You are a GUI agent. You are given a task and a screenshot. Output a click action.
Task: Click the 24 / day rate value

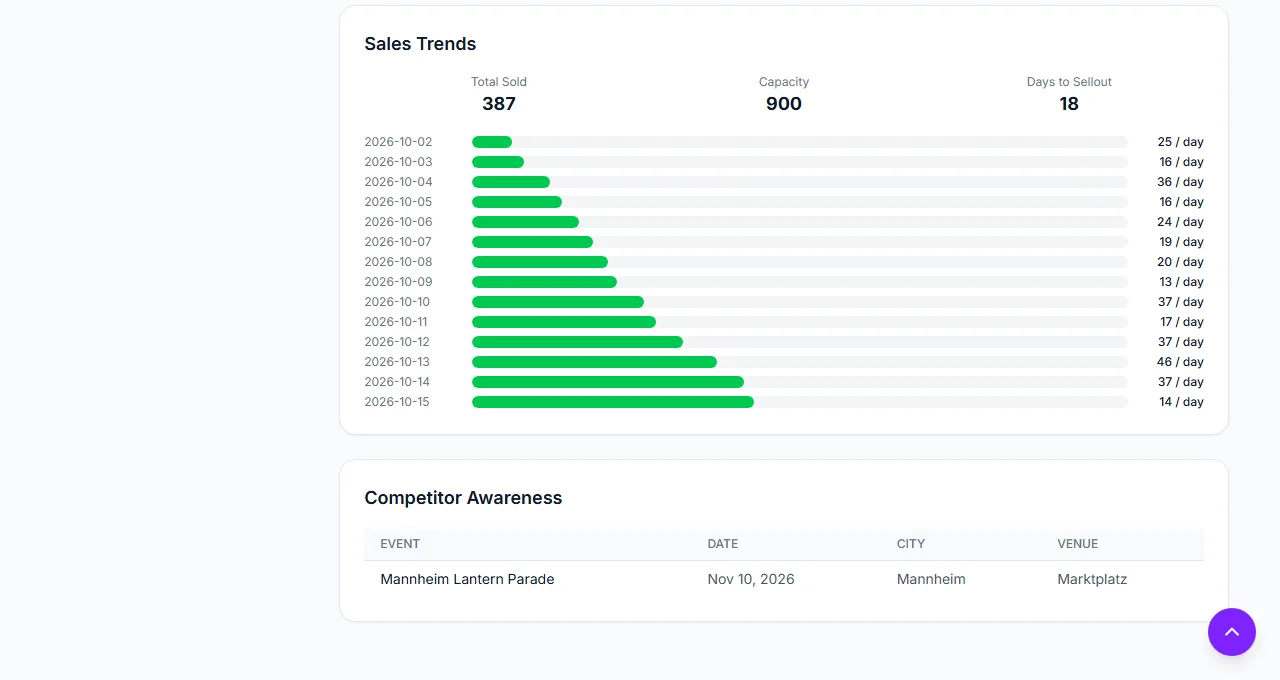coord(1181,222)
